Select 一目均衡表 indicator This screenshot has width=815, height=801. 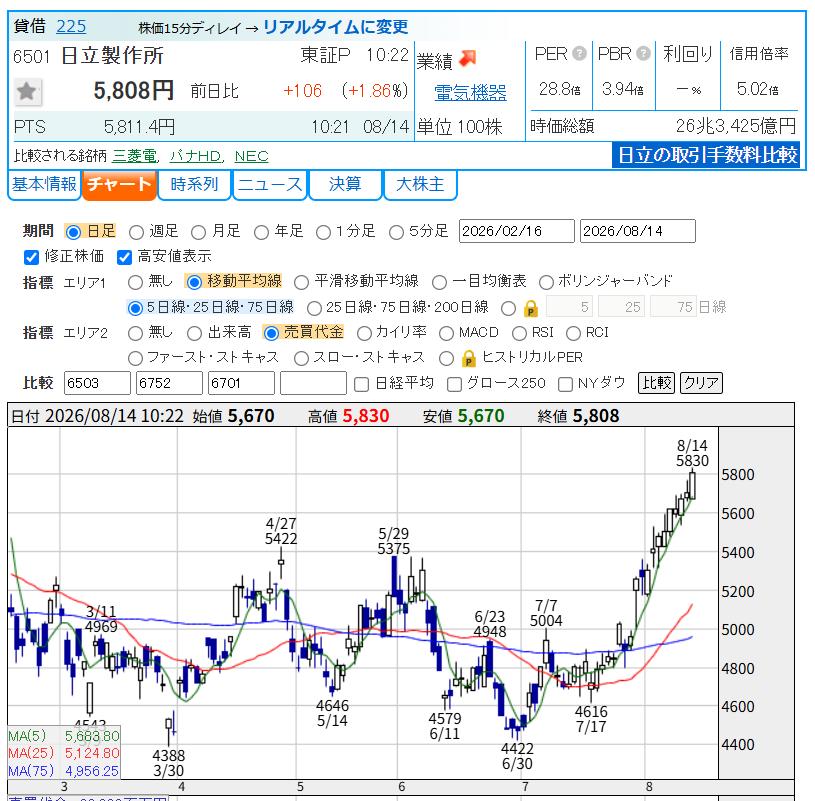(x=439, y=282)
